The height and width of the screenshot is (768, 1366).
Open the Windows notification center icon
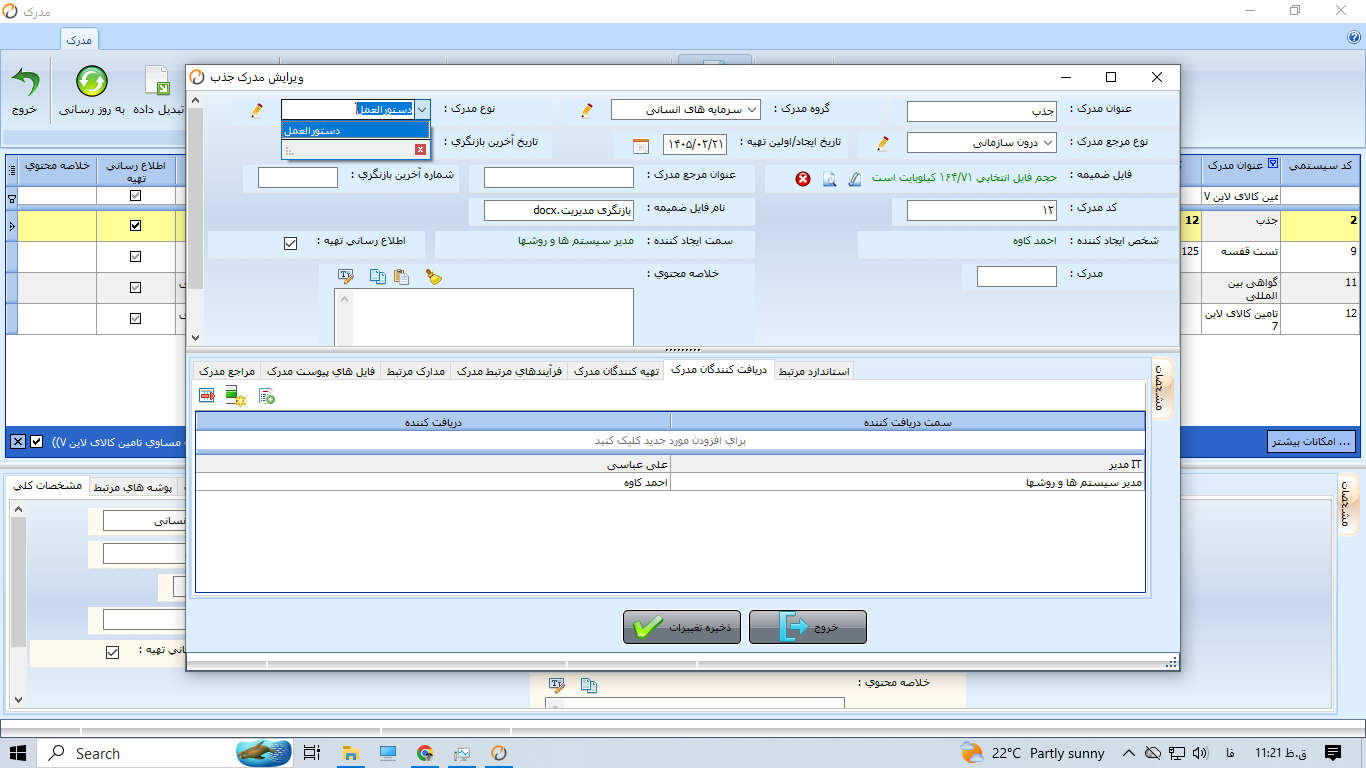click(x=1332, y=753)
